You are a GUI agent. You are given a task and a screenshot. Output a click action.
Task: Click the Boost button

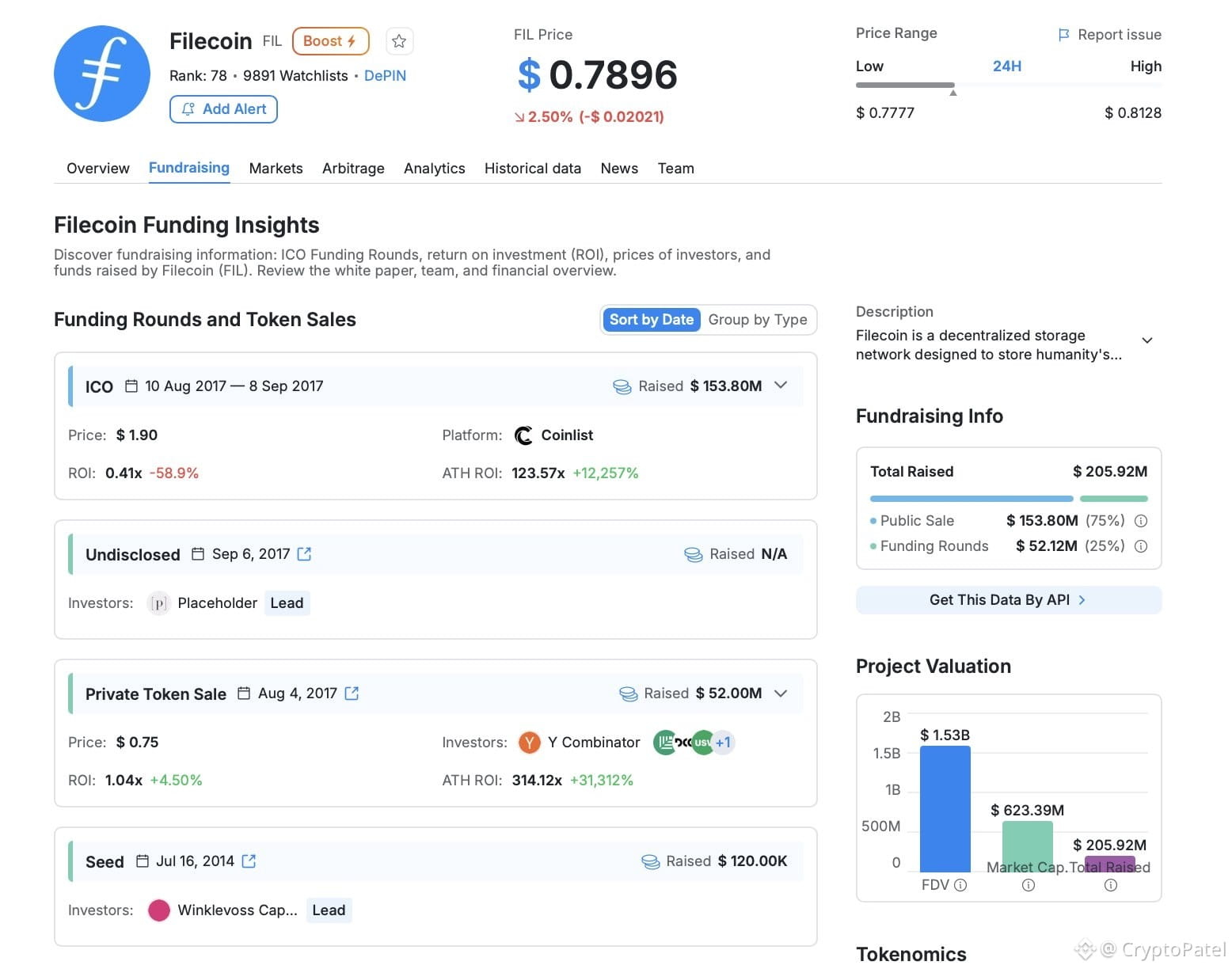[x=331, y=41]
